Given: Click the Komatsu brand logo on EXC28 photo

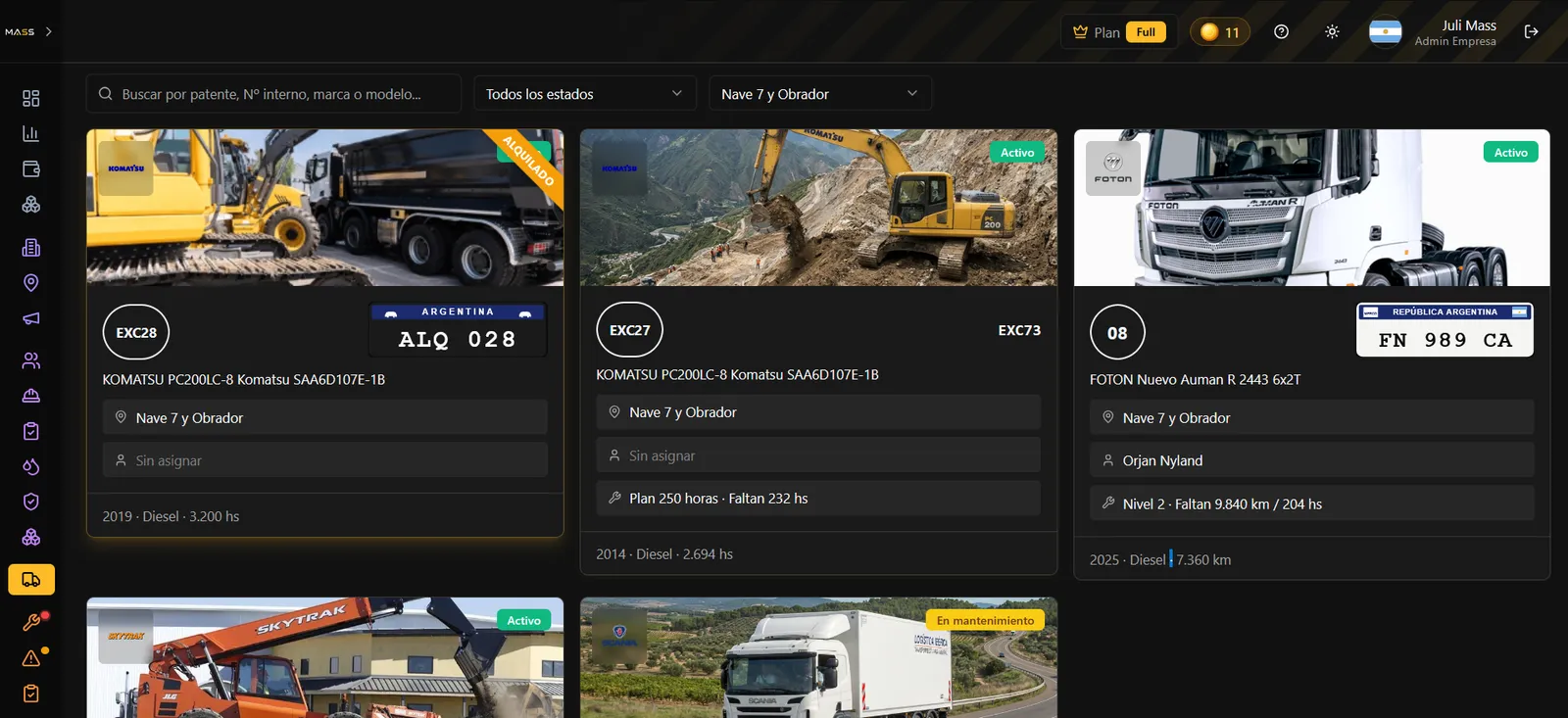Looking at the screenshot, I should coord(126,168).
